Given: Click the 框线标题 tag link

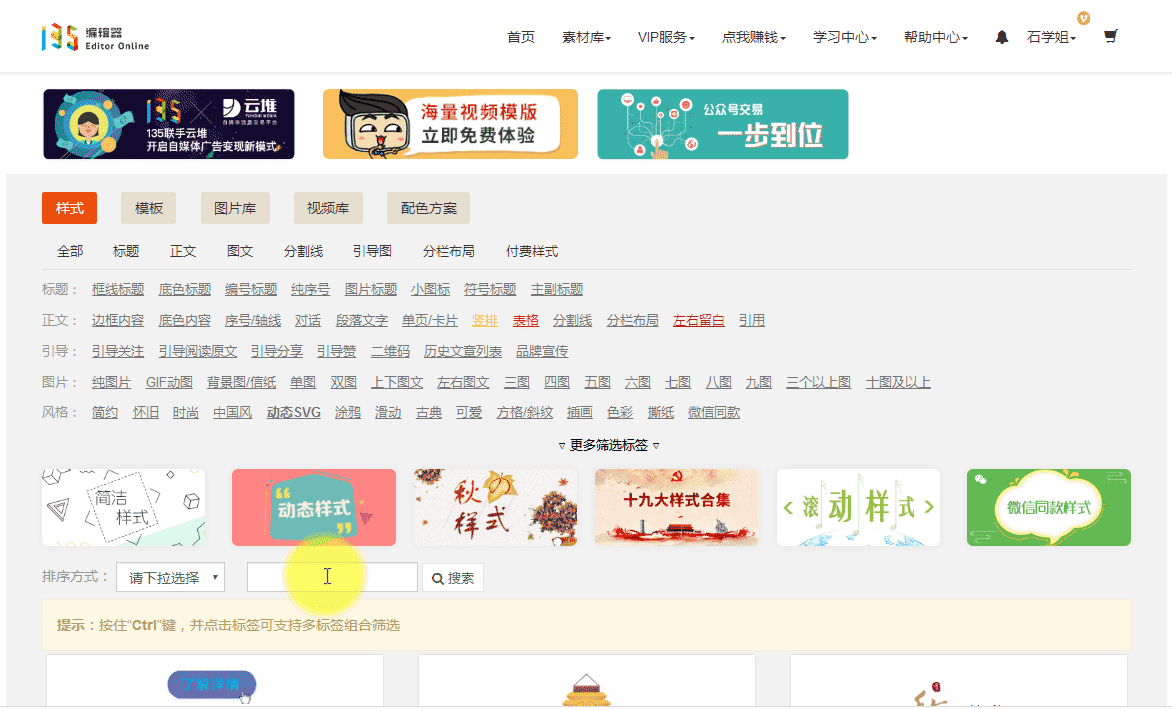Looking at the screenshot, I should tap(118, 290).
